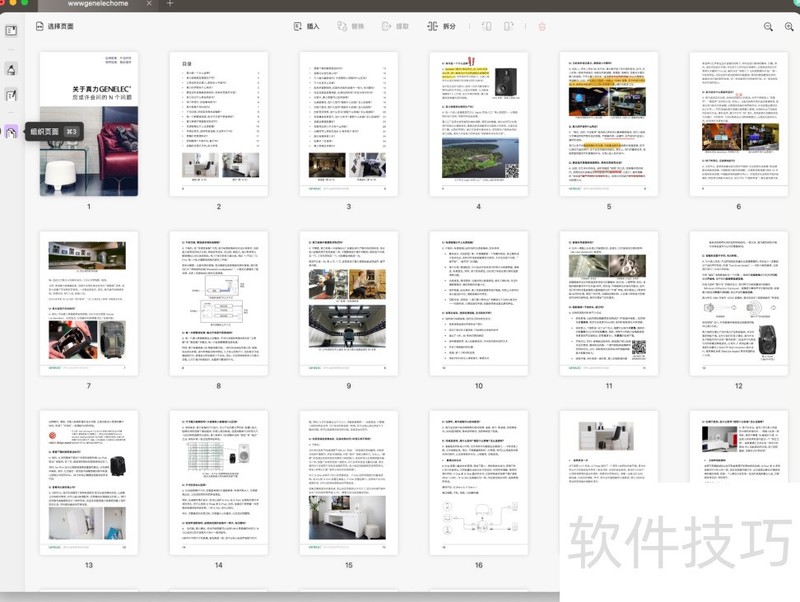Select page 1 cover thumbnail
This screenshot has width=800, height=602.
point(88,124)
